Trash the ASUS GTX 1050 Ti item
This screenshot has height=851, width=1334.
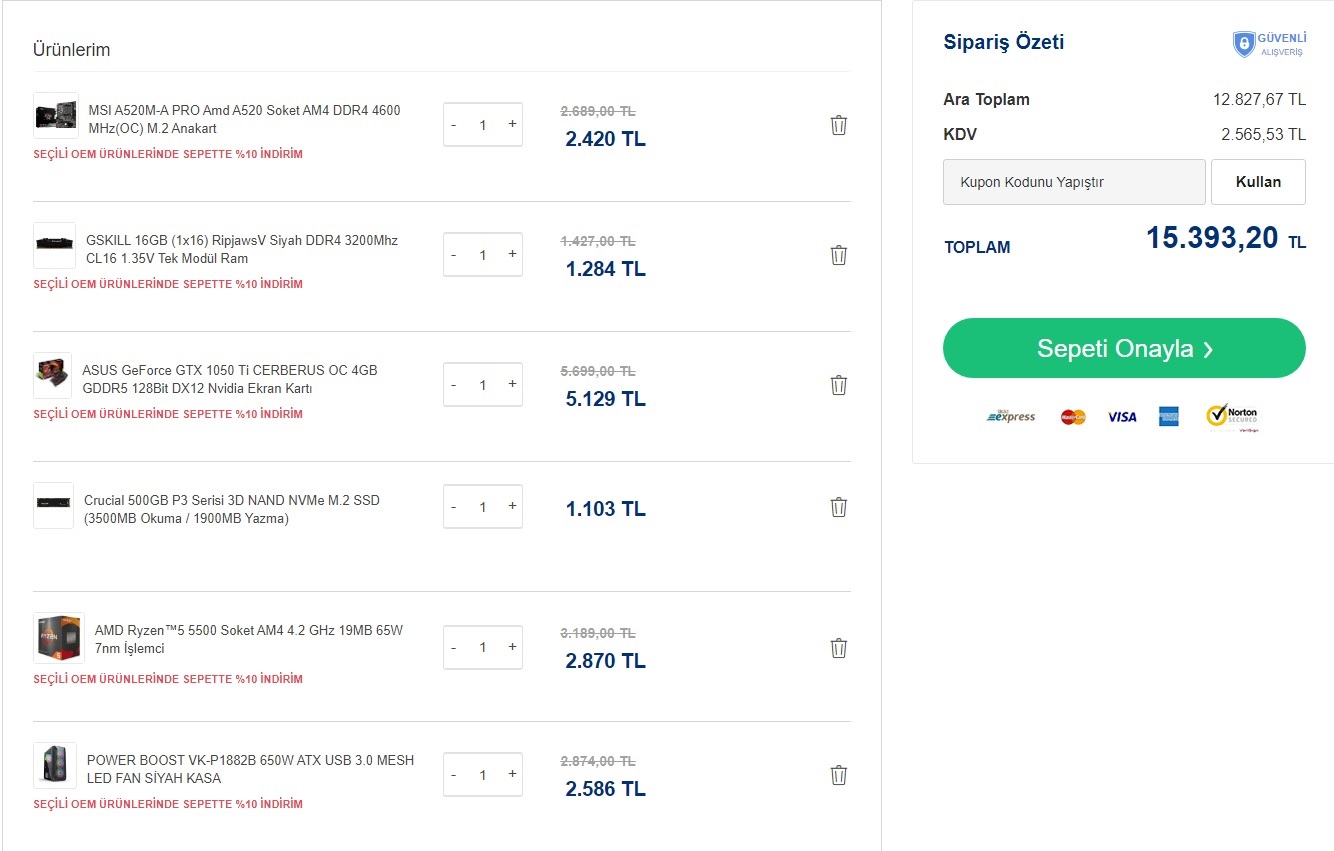tap(839, 385)
